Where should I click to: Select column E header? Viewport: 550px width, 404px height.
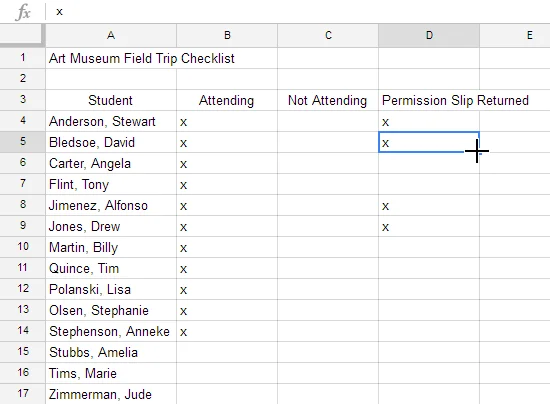515,35
